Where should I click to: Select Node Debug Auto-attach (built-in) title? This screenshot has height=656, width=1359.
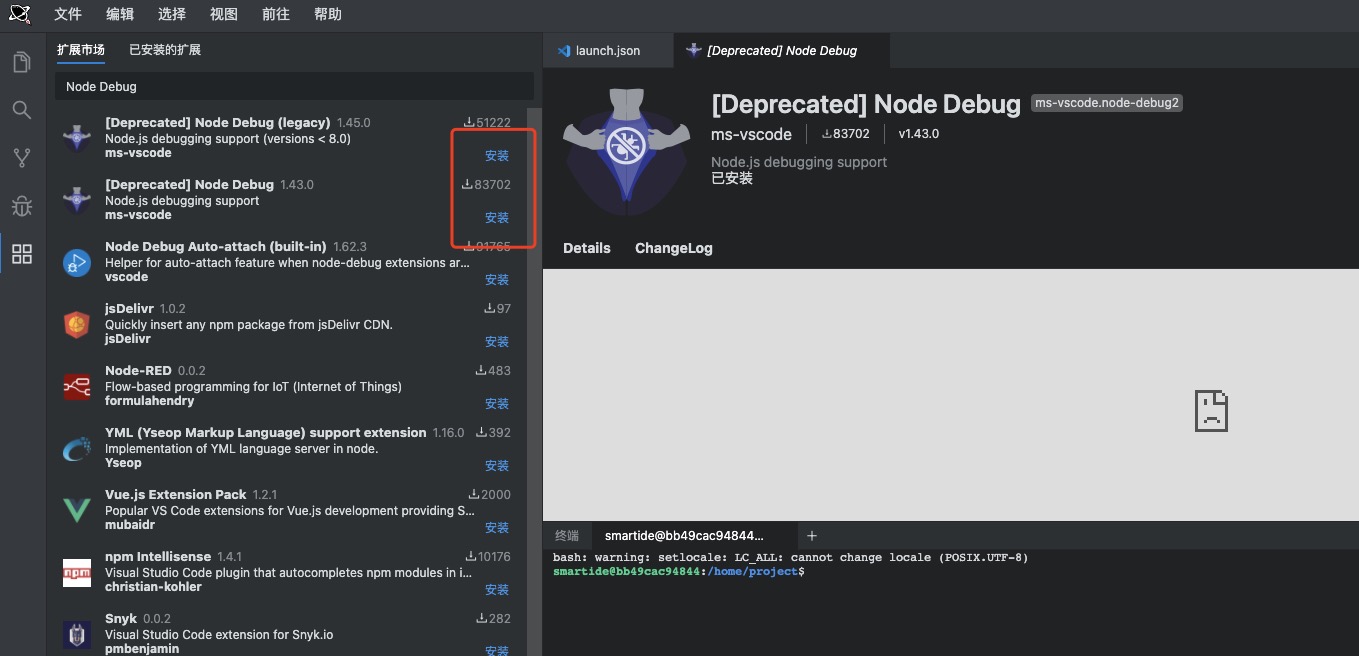pyautogui.click(x=215, y=247)
